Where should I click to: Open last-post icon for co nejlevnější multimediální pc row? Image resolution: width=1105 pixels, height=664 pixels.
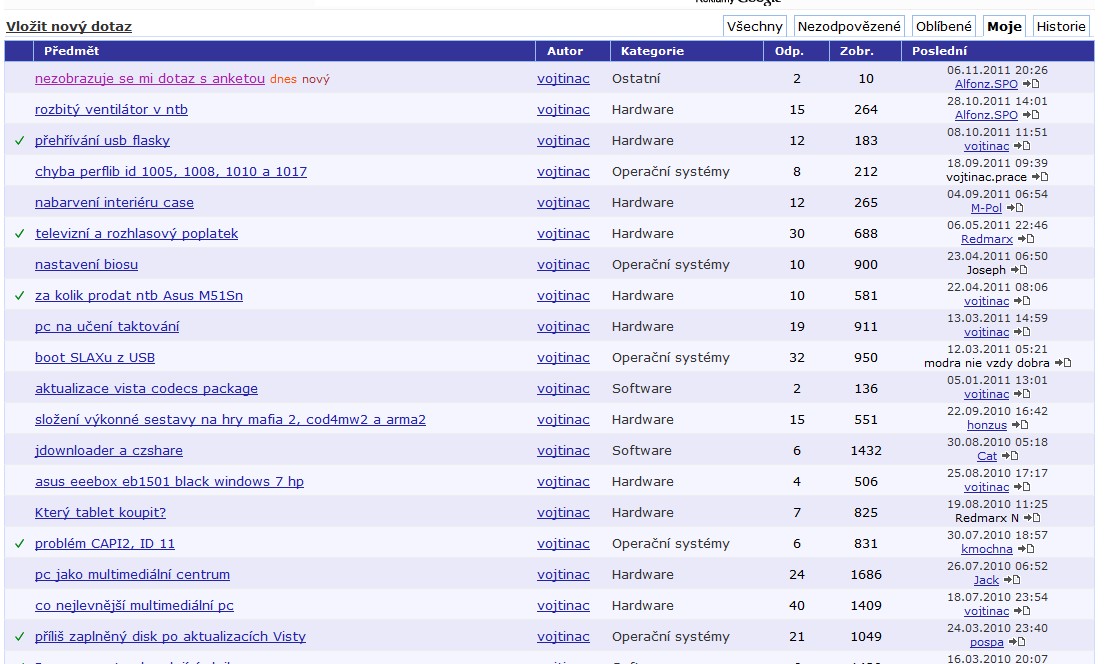click(x=1023, y=611)
